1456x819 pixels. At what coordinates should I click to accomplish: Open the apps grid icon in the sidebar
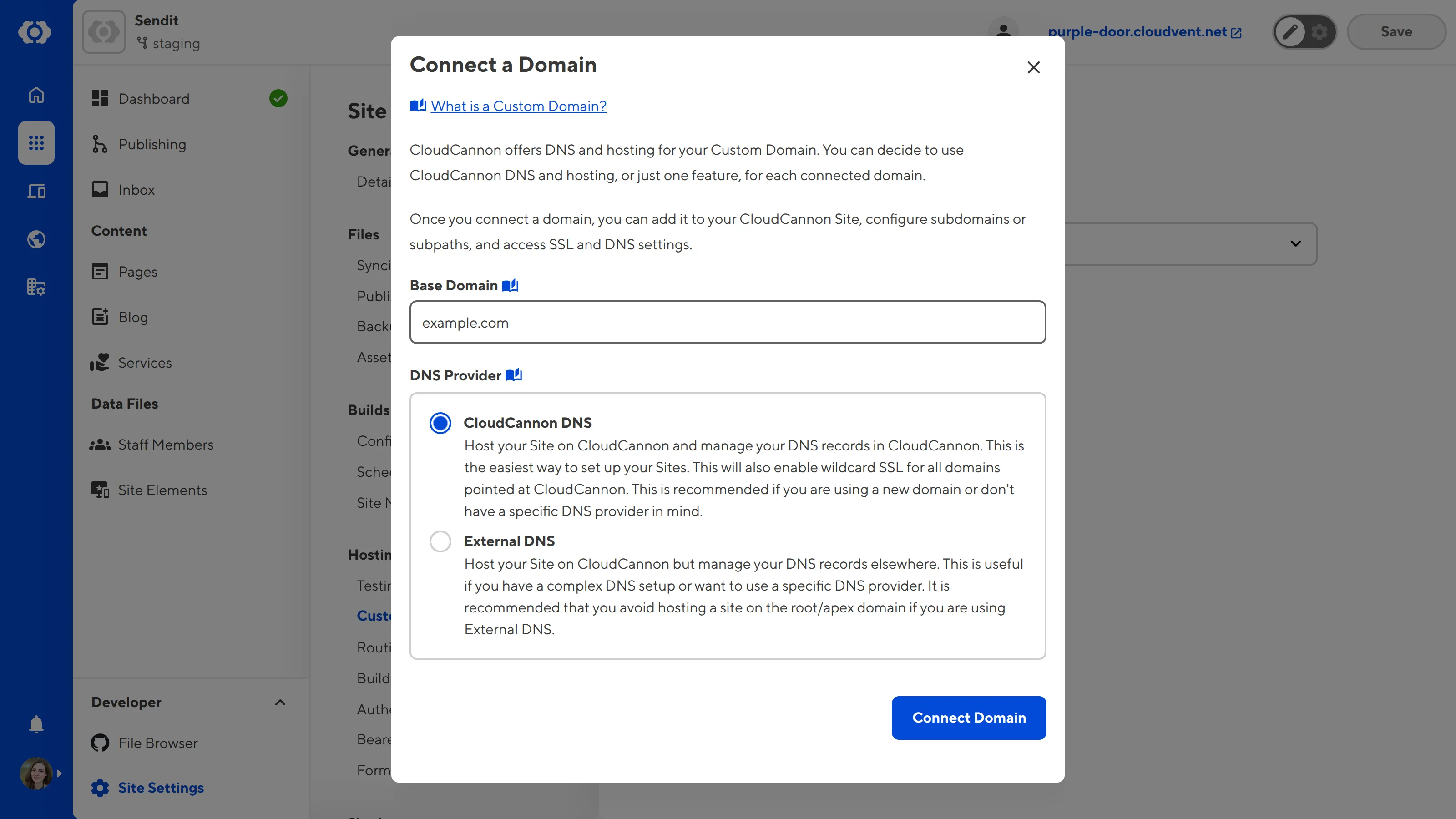click(35, 143)
